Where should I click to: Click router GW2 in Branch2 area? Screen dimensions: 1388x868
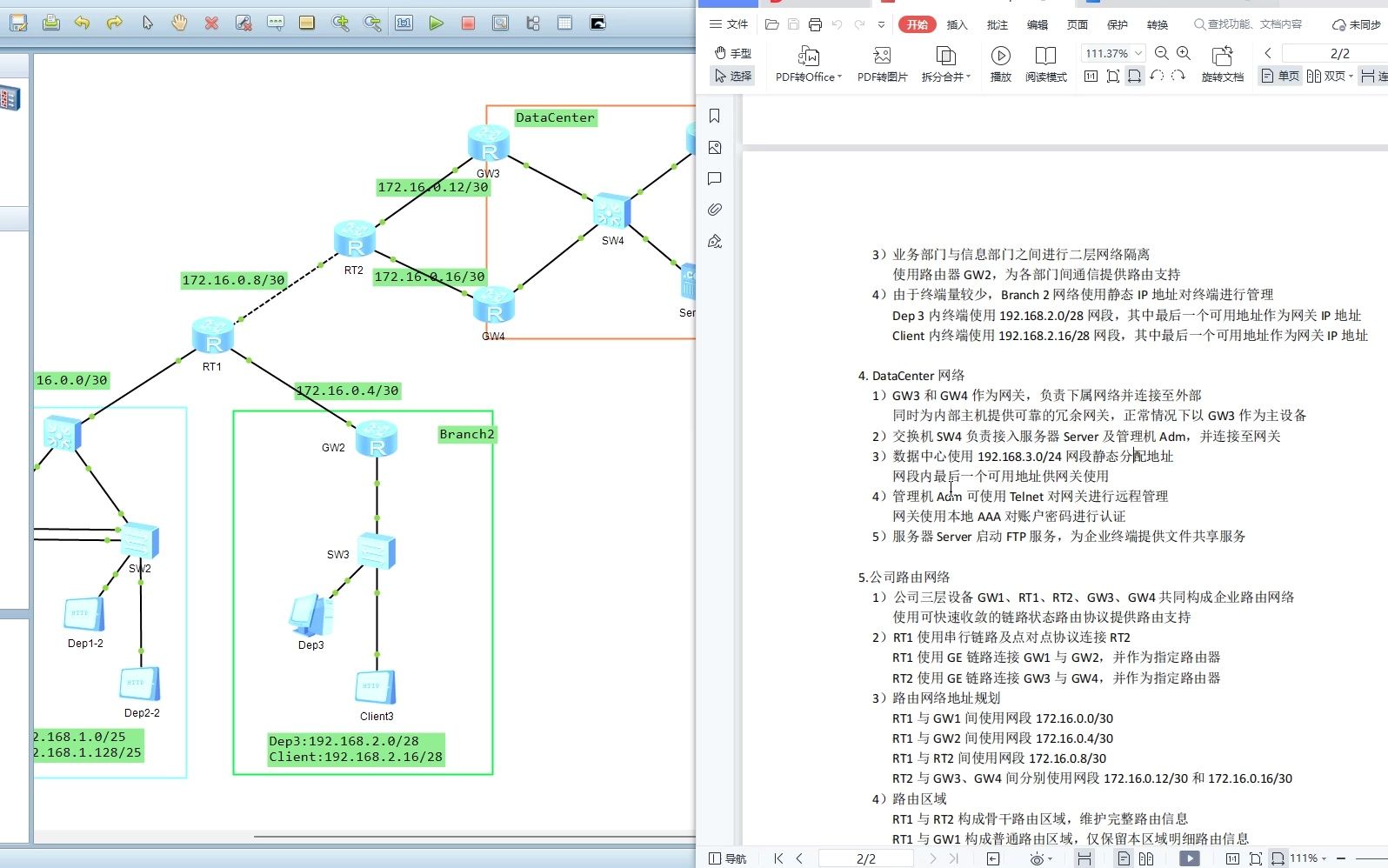377,438
